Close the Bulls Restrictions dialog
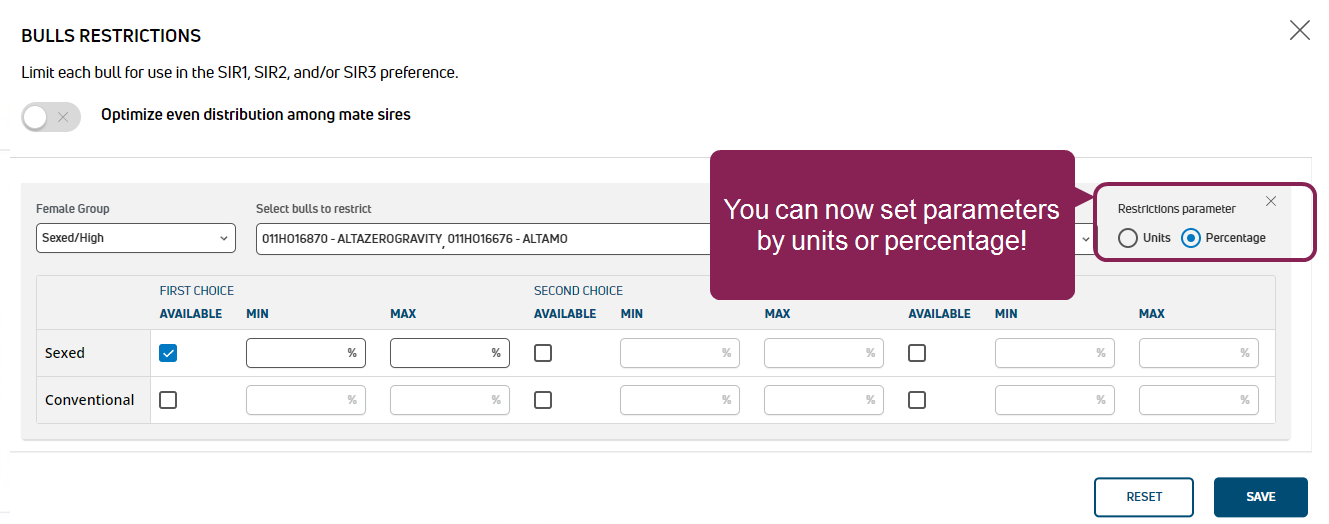 click(x=1299, y=30)
